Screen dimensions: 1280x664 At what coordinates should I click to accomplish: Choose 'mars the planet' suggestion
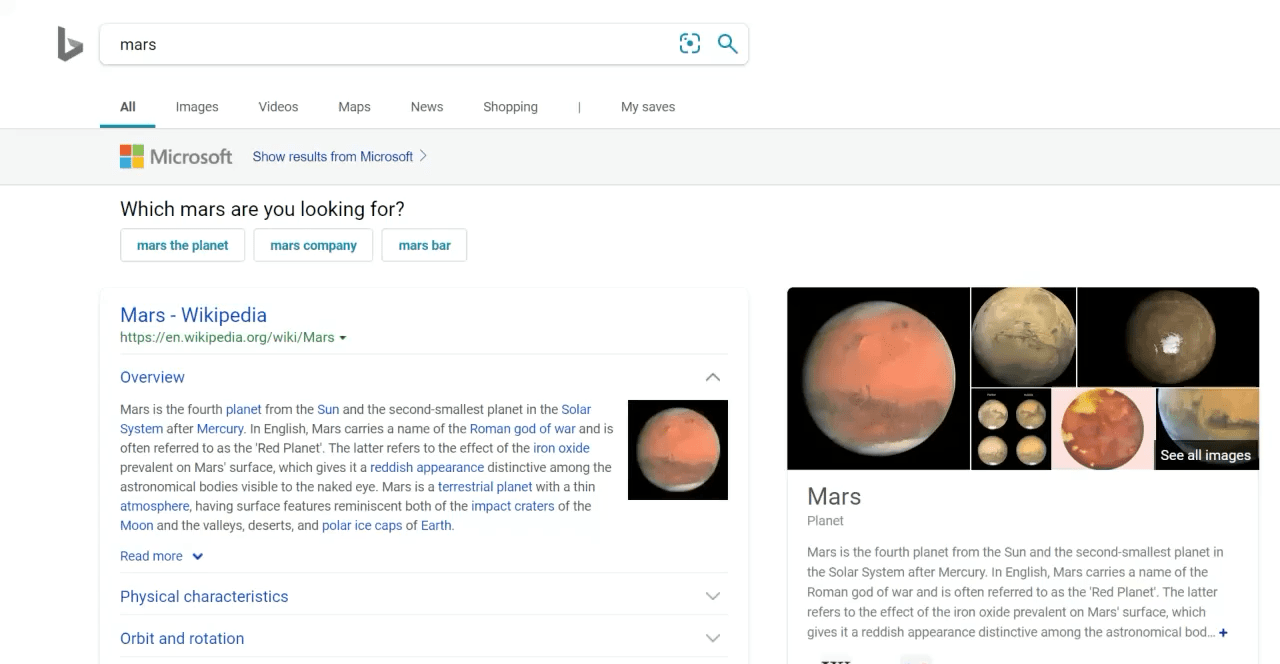click(183, 245)
